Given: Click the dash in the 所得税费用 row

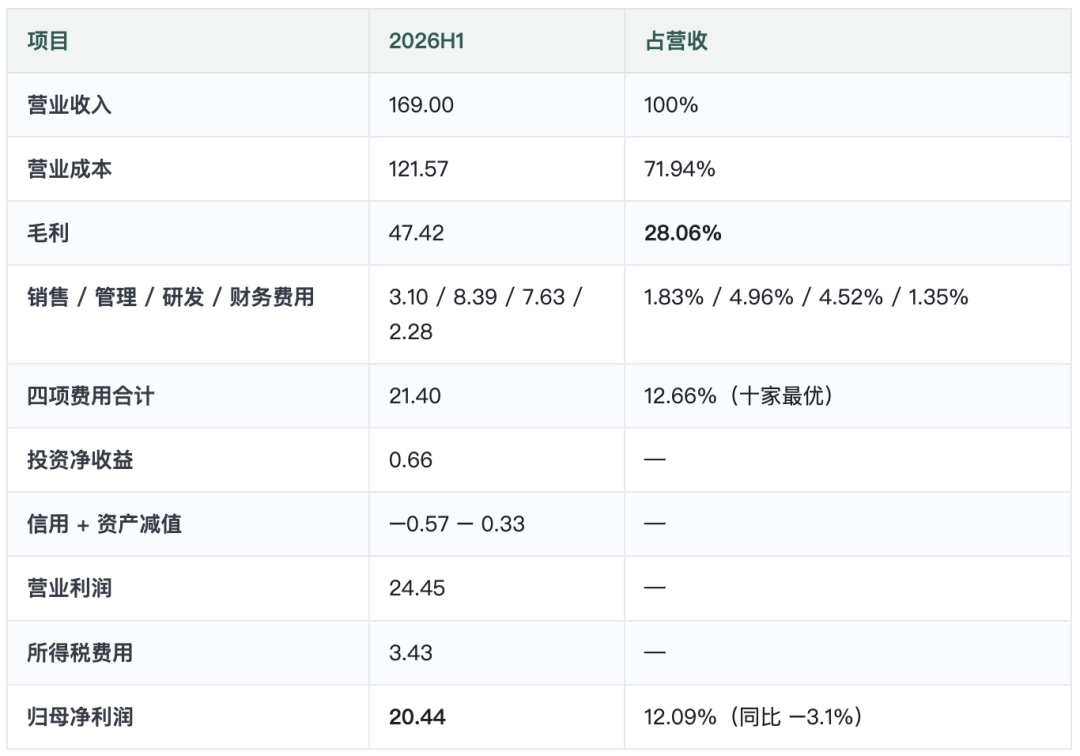Looking at the screenshot, I should pyautogui.click(x=655, y=651).
